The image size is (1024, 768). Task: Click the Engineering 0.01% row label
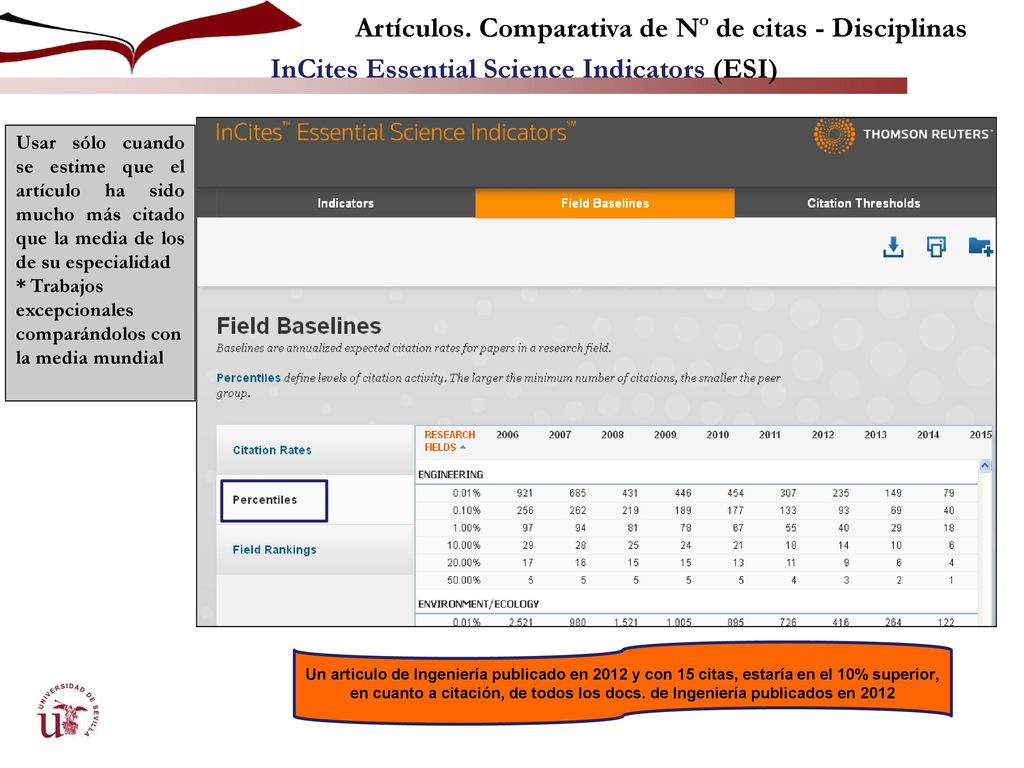point(466,493)
